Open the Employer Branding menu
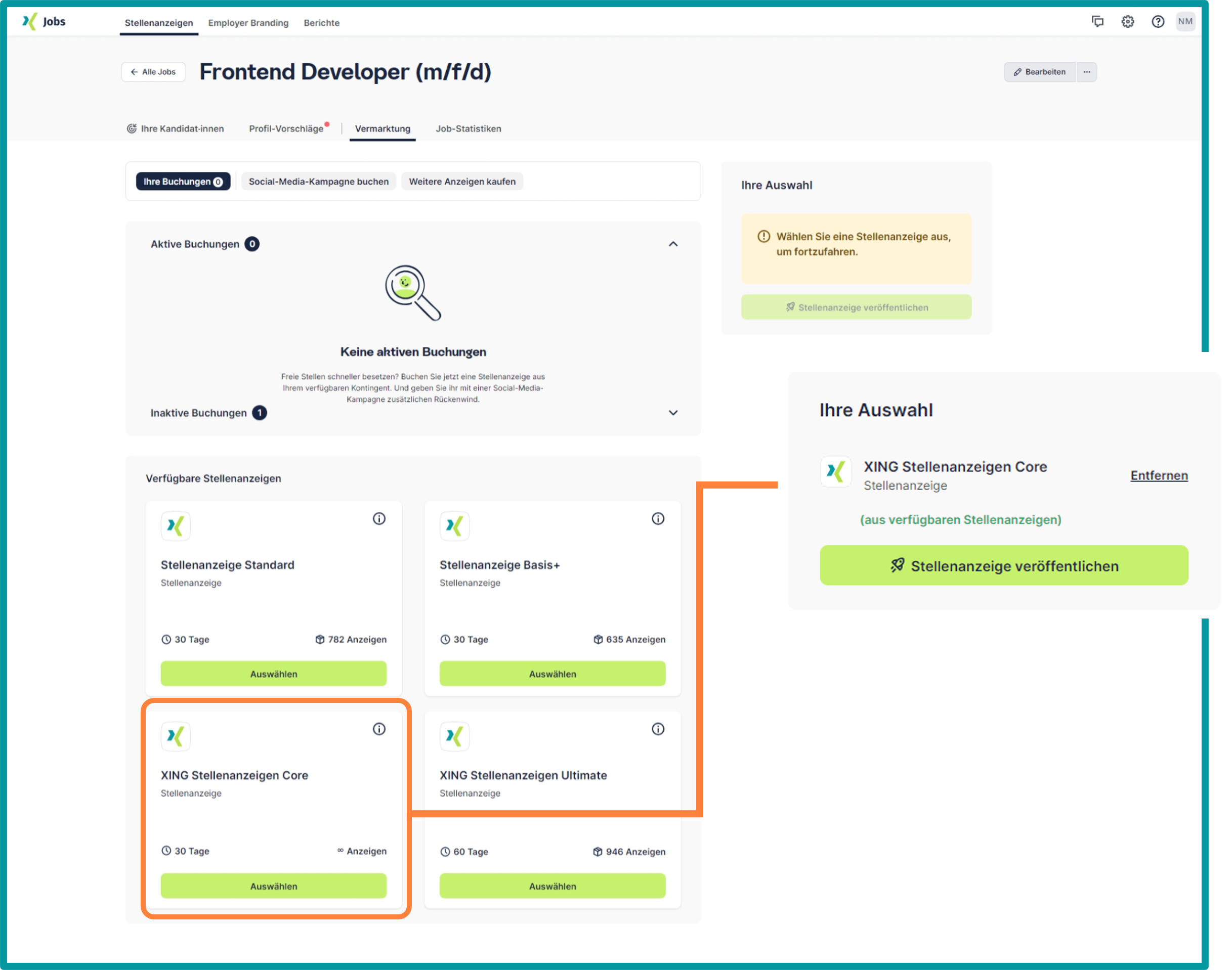 pos(248,23)
